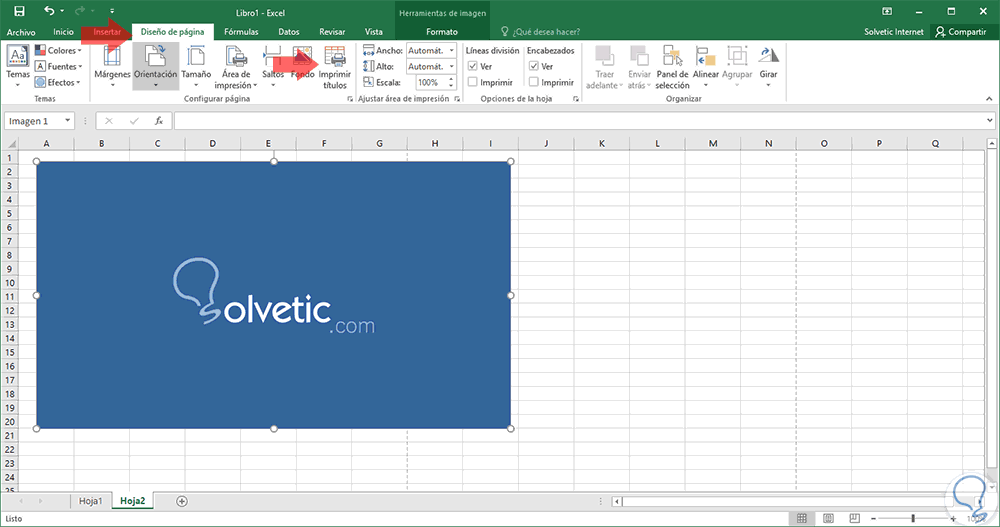Switch to Normal view in status bar
Image resolution: width=1000 pixels, height=527 pixels.
pyautogui.click(x=802, y=518)
